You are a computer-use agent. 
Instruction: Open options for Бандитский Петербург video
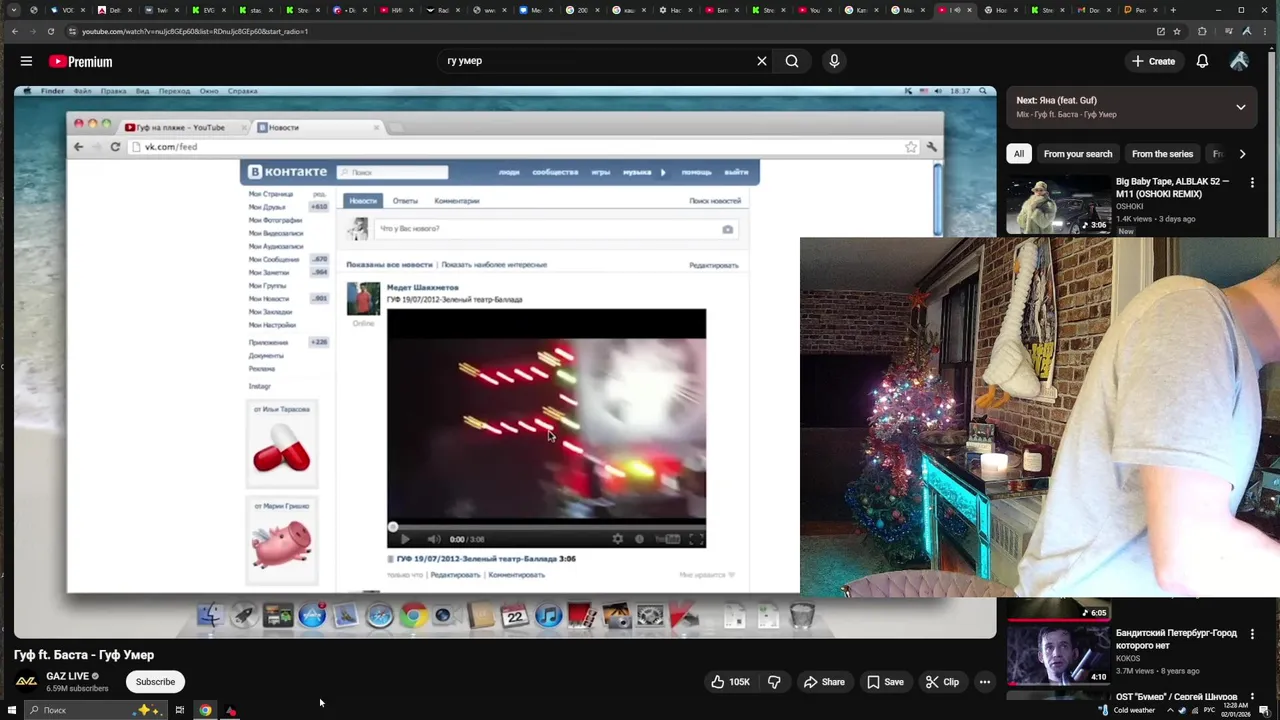click(1252, 634)
